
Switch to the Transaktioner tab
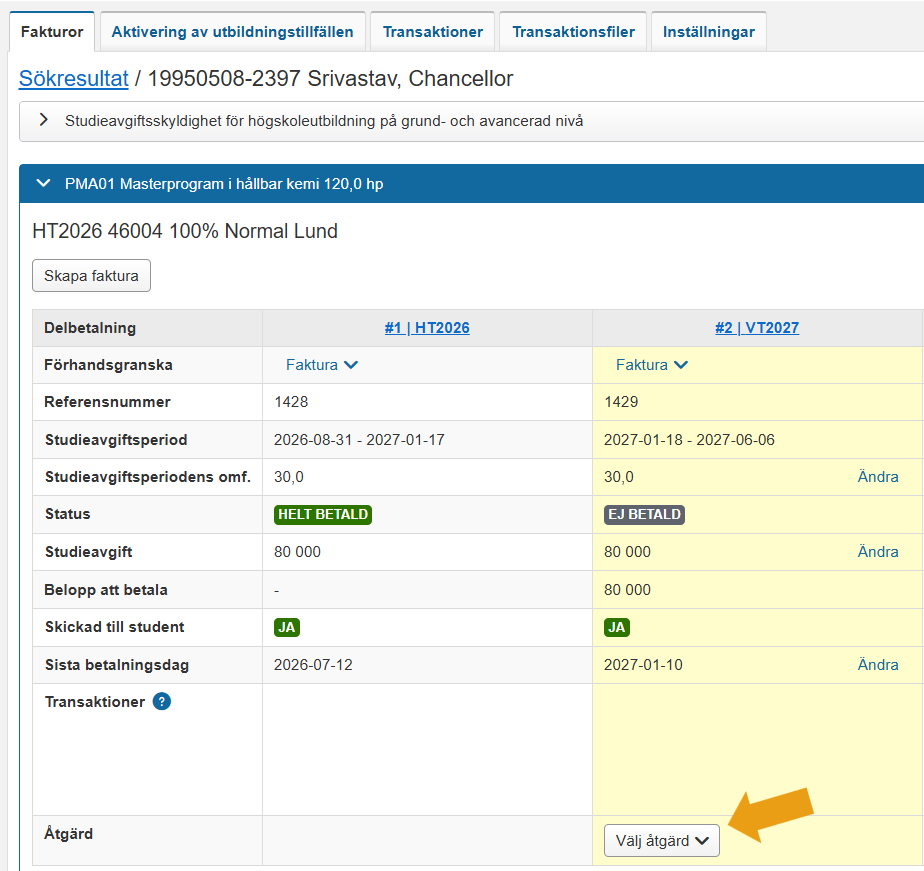click(x=433, y=32)
